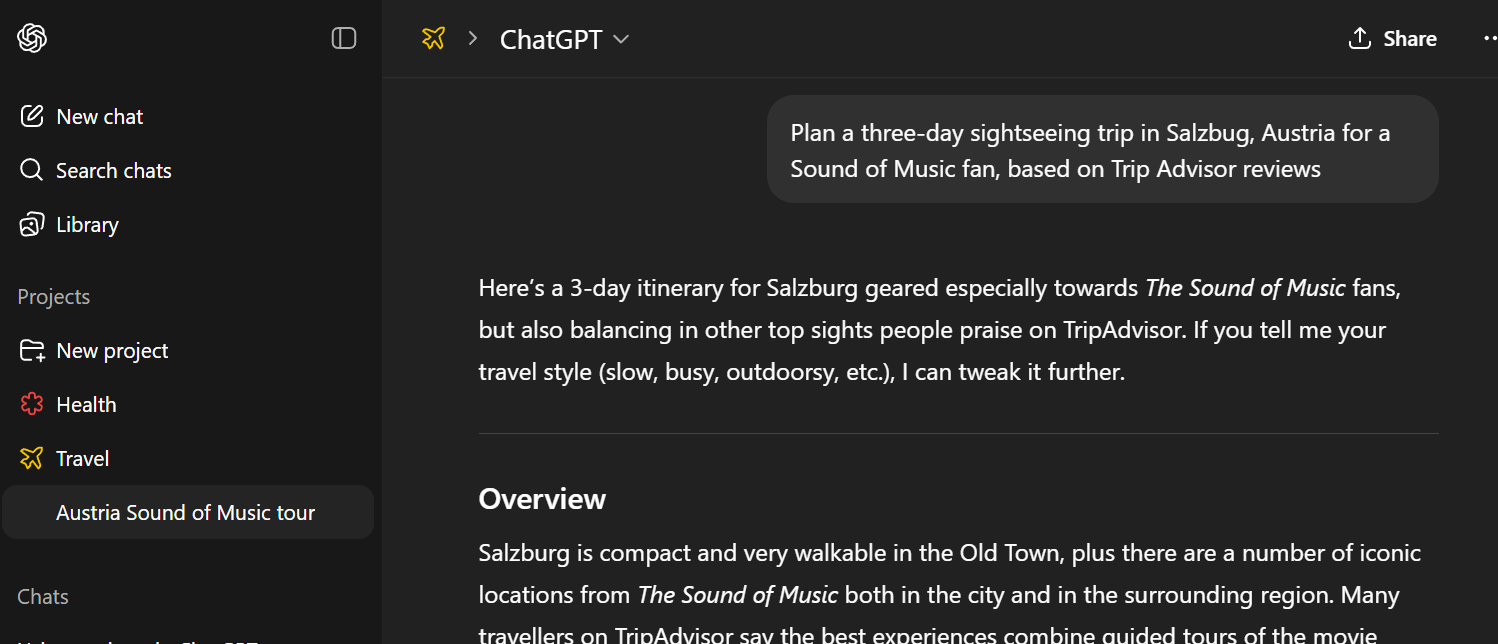Screen dimensions: 1498x644
Task: Click the Library label in sidebar
Action: click(87, 224)
